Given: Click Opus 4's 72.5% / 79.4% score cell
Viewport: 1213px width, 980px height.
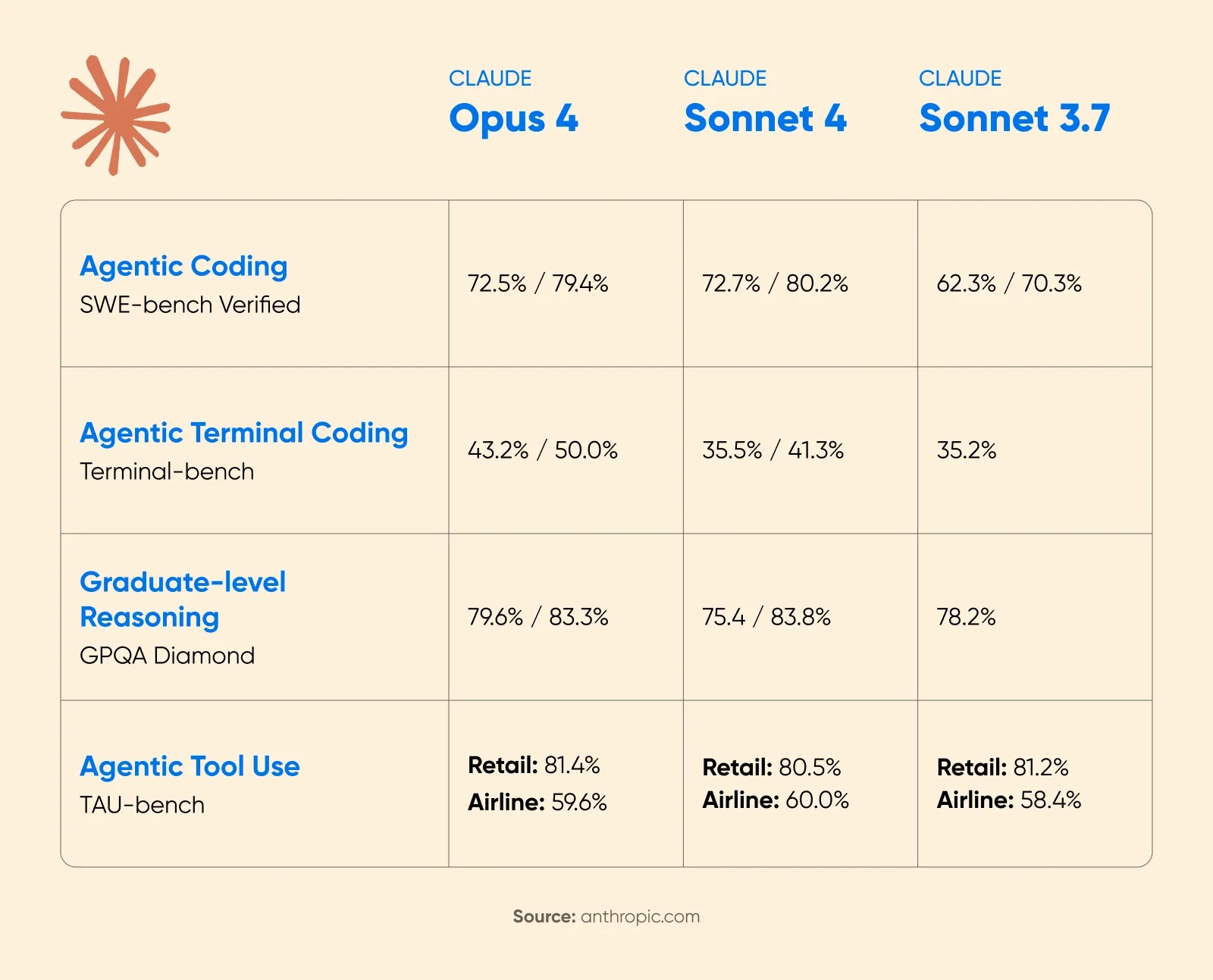Looking at the screenshot, I should point(538,283).
